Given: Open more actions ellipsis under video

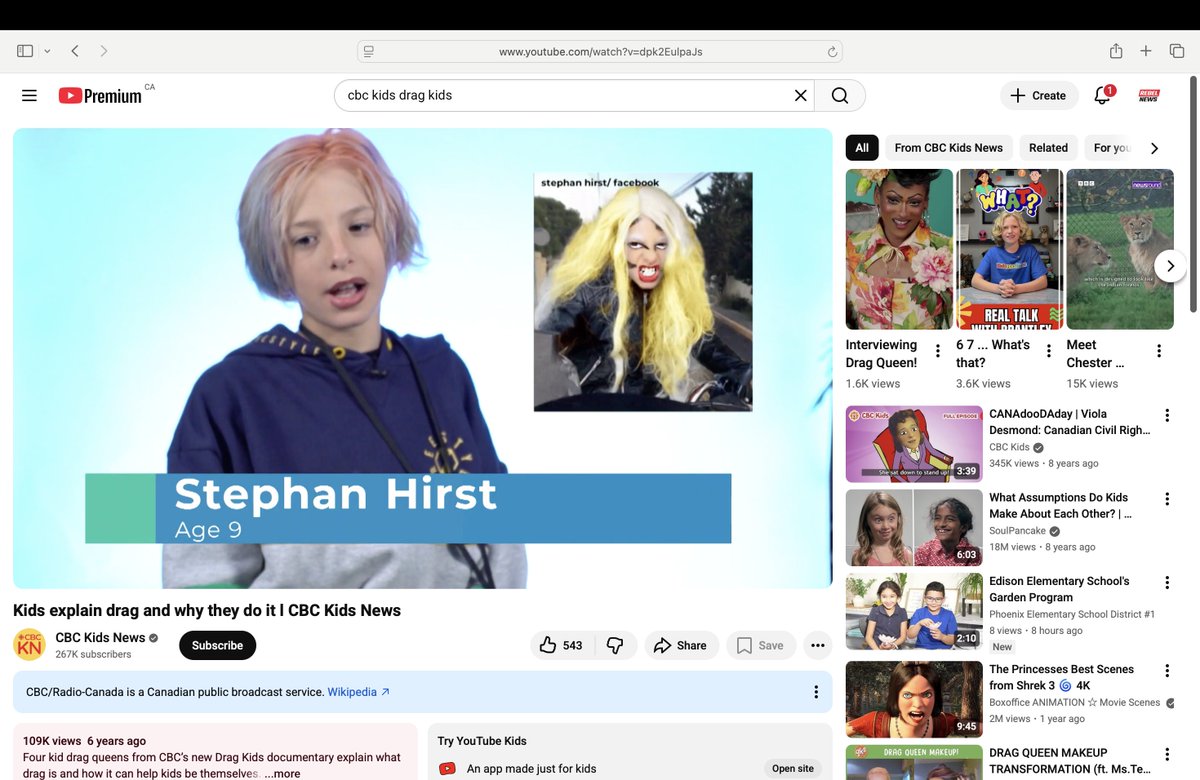Looking at the screenshot, I should [818, 645].
